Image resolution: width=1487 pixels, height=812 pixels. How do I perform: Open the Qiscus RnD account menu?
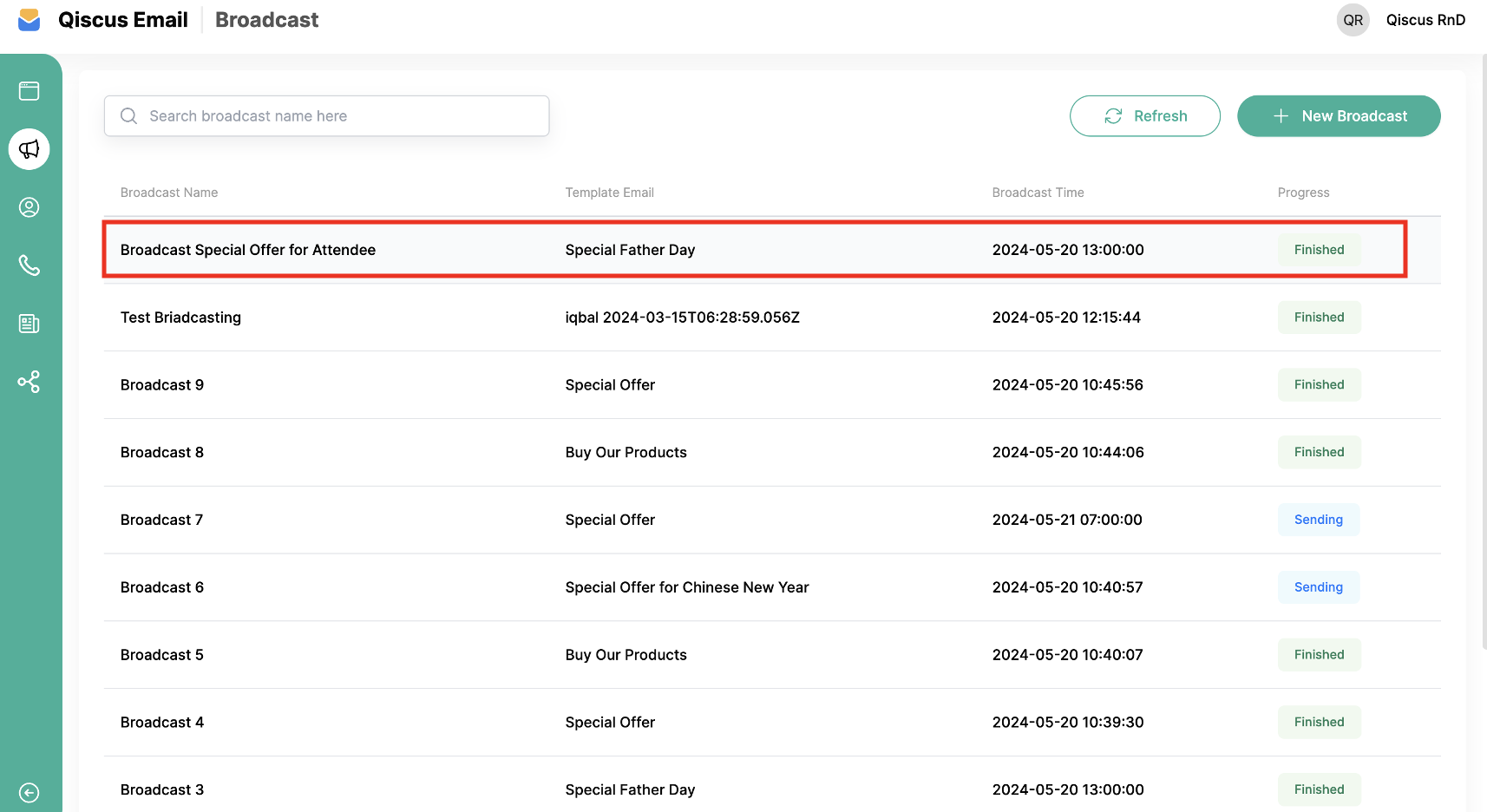(x=1425, y=20)
